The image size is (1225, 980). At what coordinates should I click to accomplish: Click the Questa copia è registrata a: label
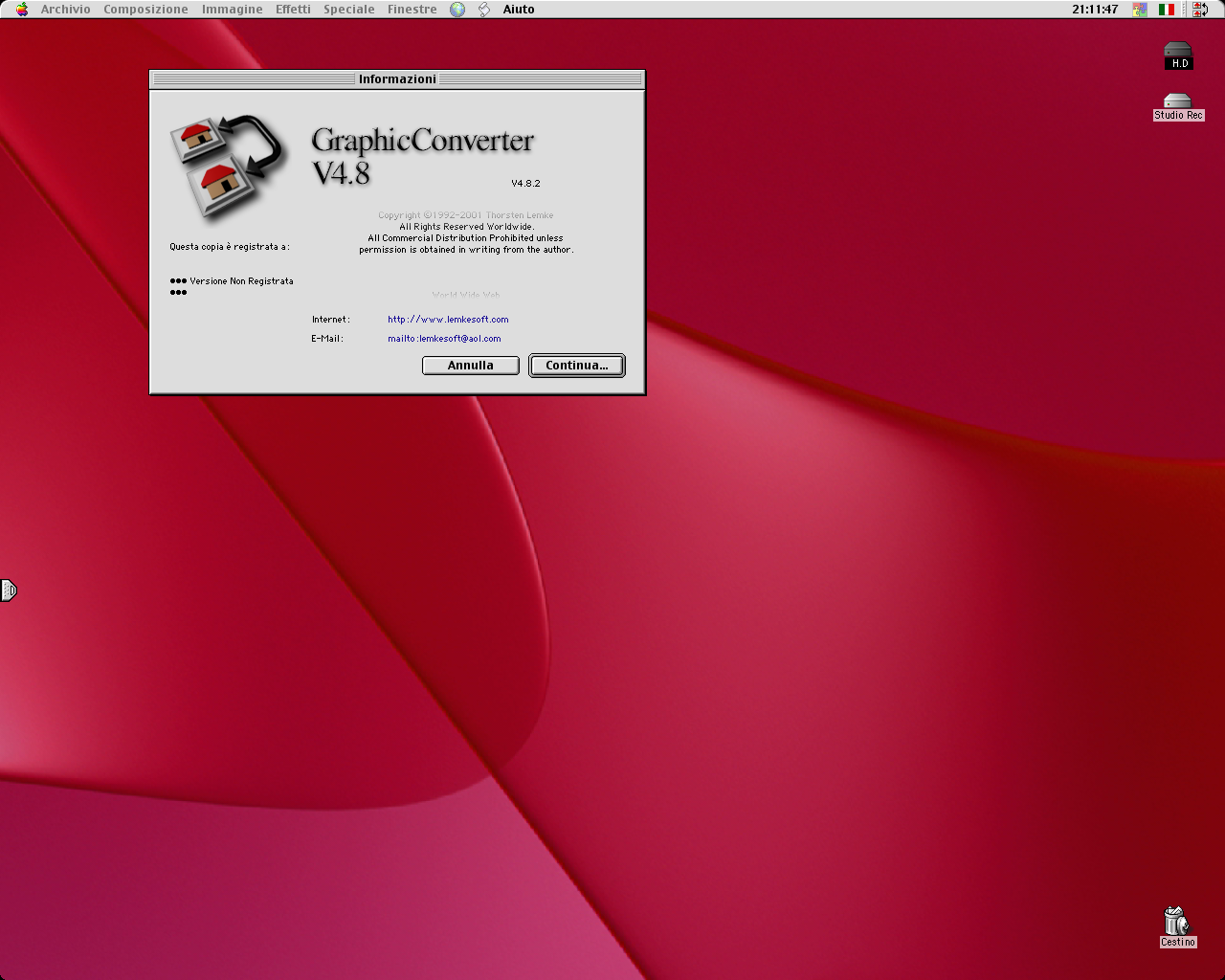[230, 247]
